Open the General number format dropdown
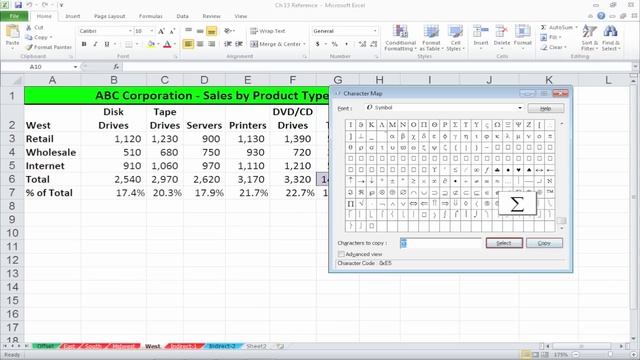The image size is (640, 360). coord(375,31)
